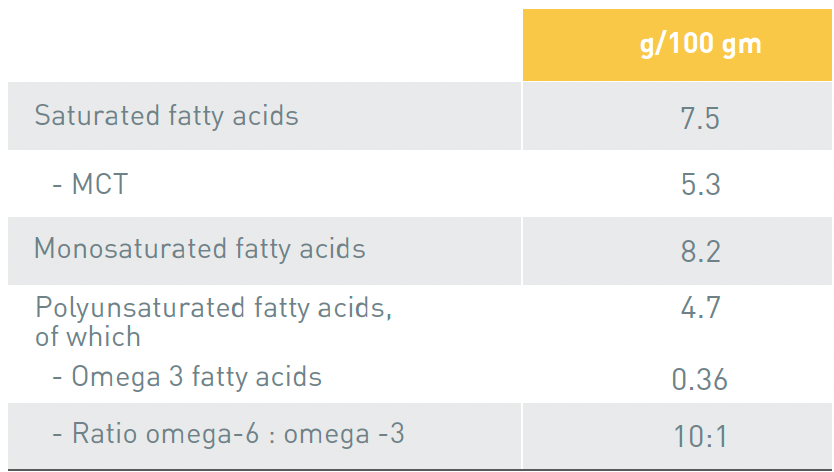Viewport: 834px width, 472px height.
Task: Click the 10:1 ratio value
Action: [x=700, y=436]
